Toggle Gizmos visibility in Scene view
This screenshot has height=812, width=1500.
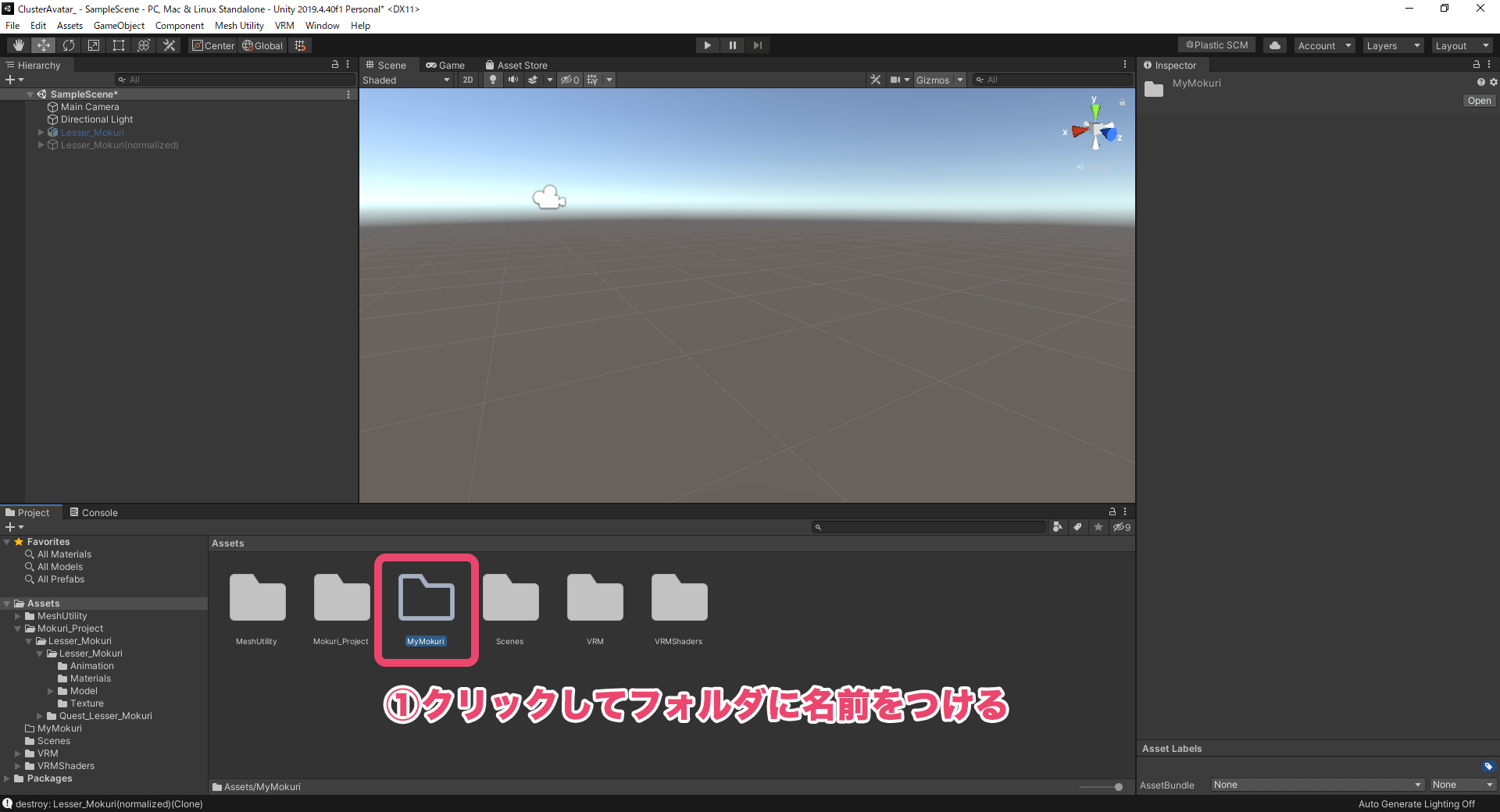coord(934,80)
